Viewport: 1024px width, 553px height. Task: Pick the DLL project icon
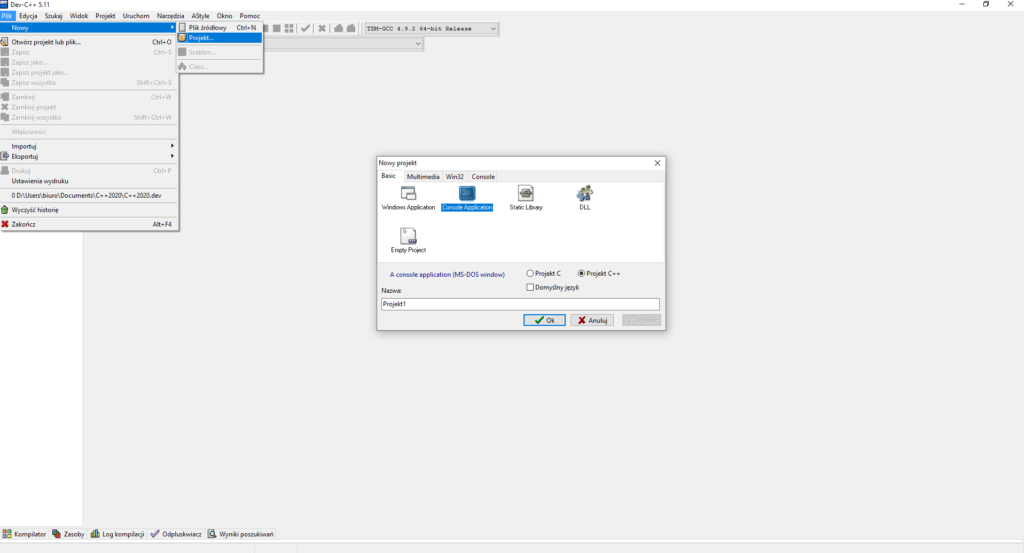coord(584,194)
